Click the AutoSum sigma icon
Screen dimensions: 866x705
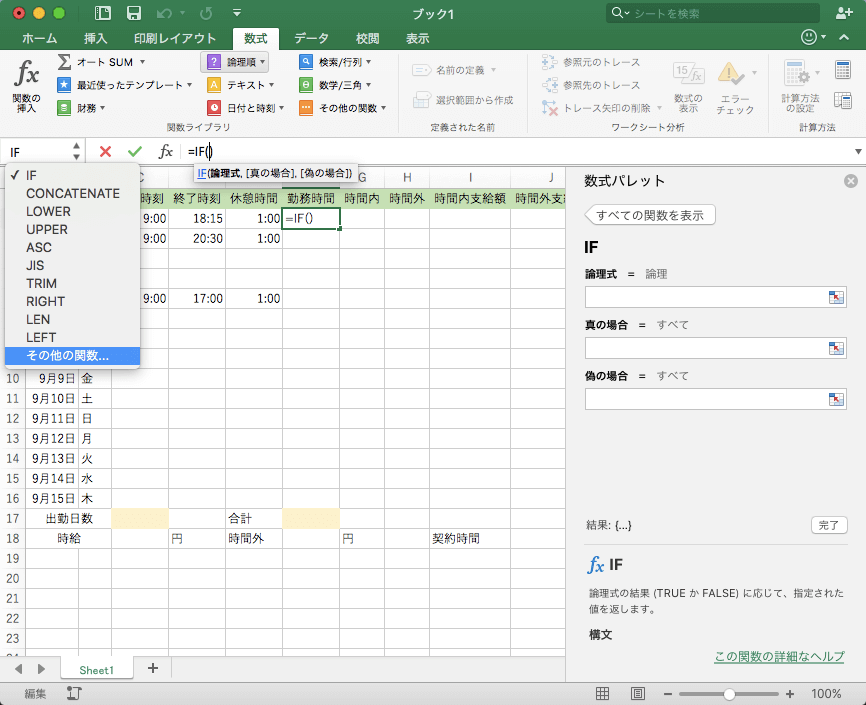(x=64, y=62)
